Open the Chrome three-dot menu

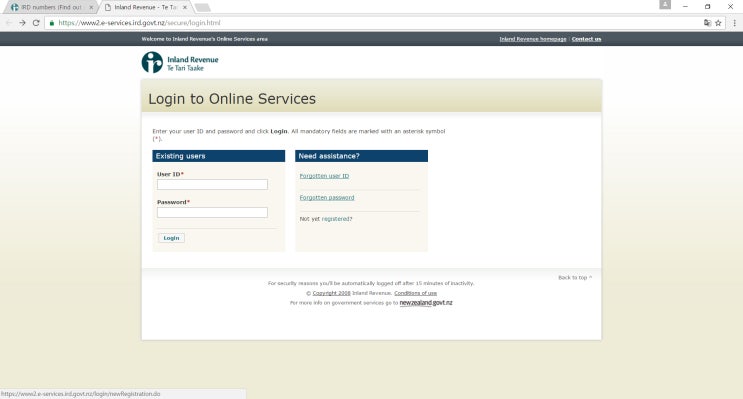point(734,23)
